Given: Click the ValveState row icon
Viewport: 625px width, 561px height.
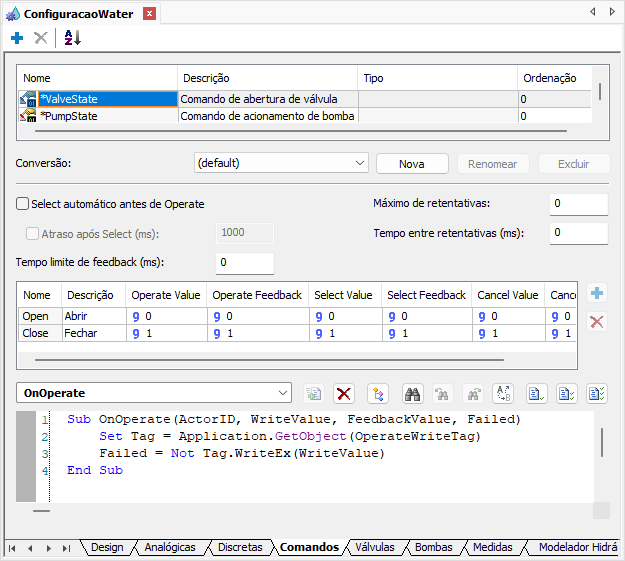Looking at the screenshot, I should click(28, 99).
